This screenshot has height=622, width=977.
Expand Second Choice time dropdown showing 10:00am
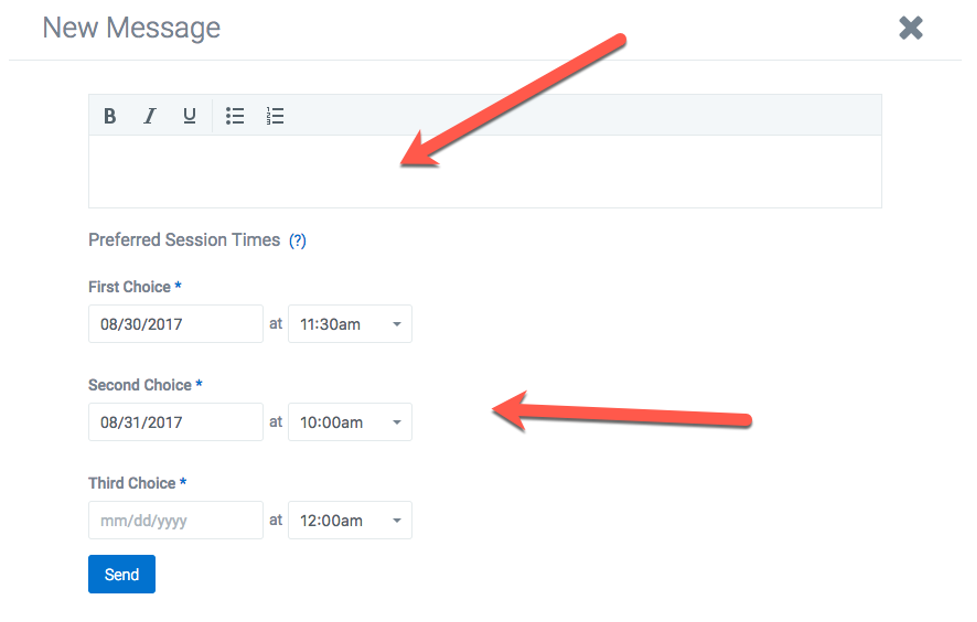(x=350, y=422)
